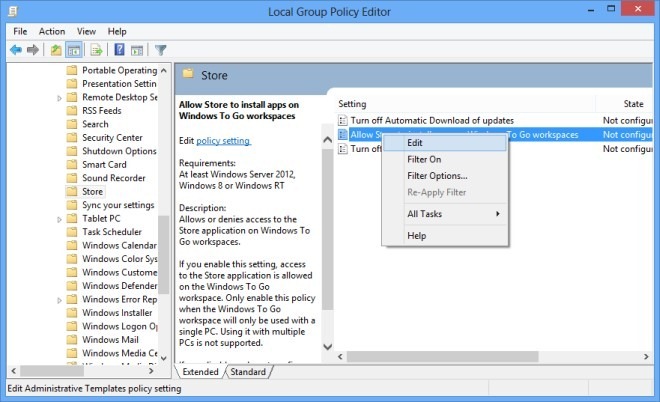Choose Edit from the context menu
660x402 pixels.
445,143
